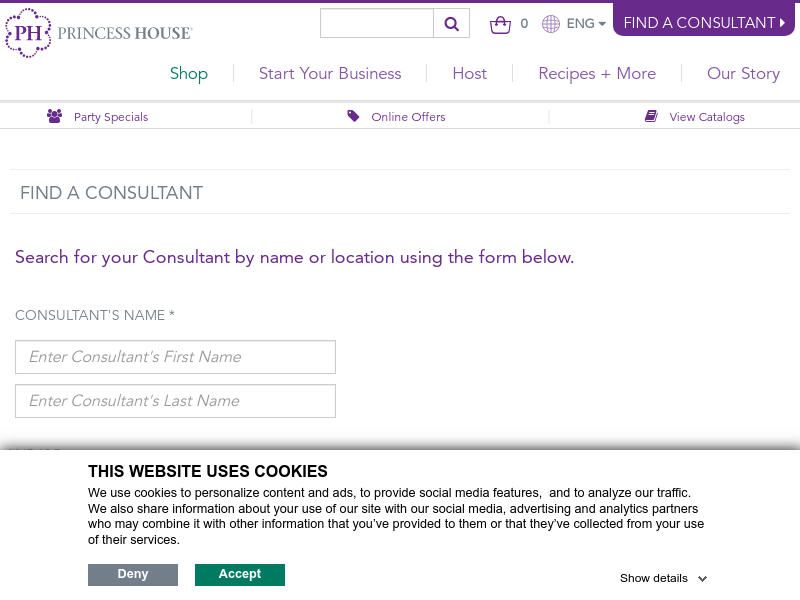This screenshot has height=600, width=800.
Task: Click "THIS WEBSITE USES COOKIES" heading
Action: point(208,471)
